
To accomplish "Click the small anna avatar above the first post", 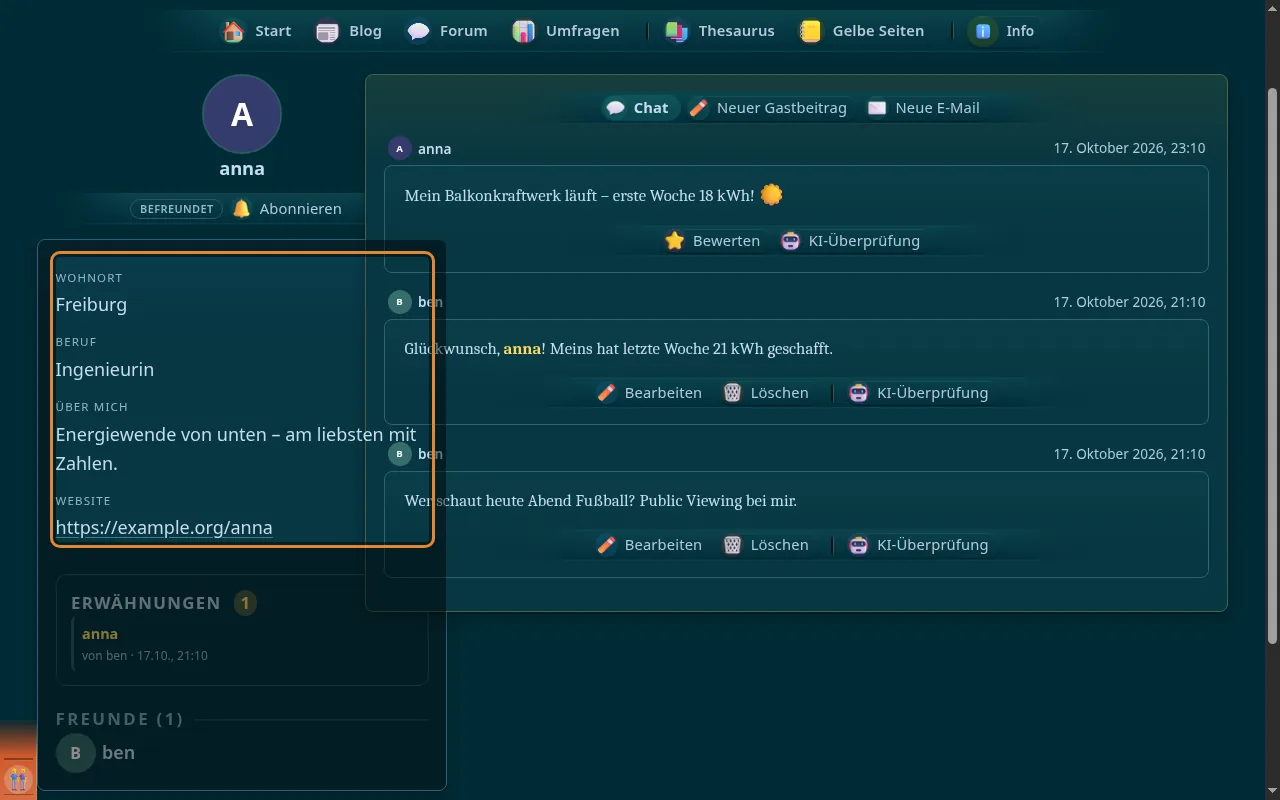I will click(x=400, y=149).
